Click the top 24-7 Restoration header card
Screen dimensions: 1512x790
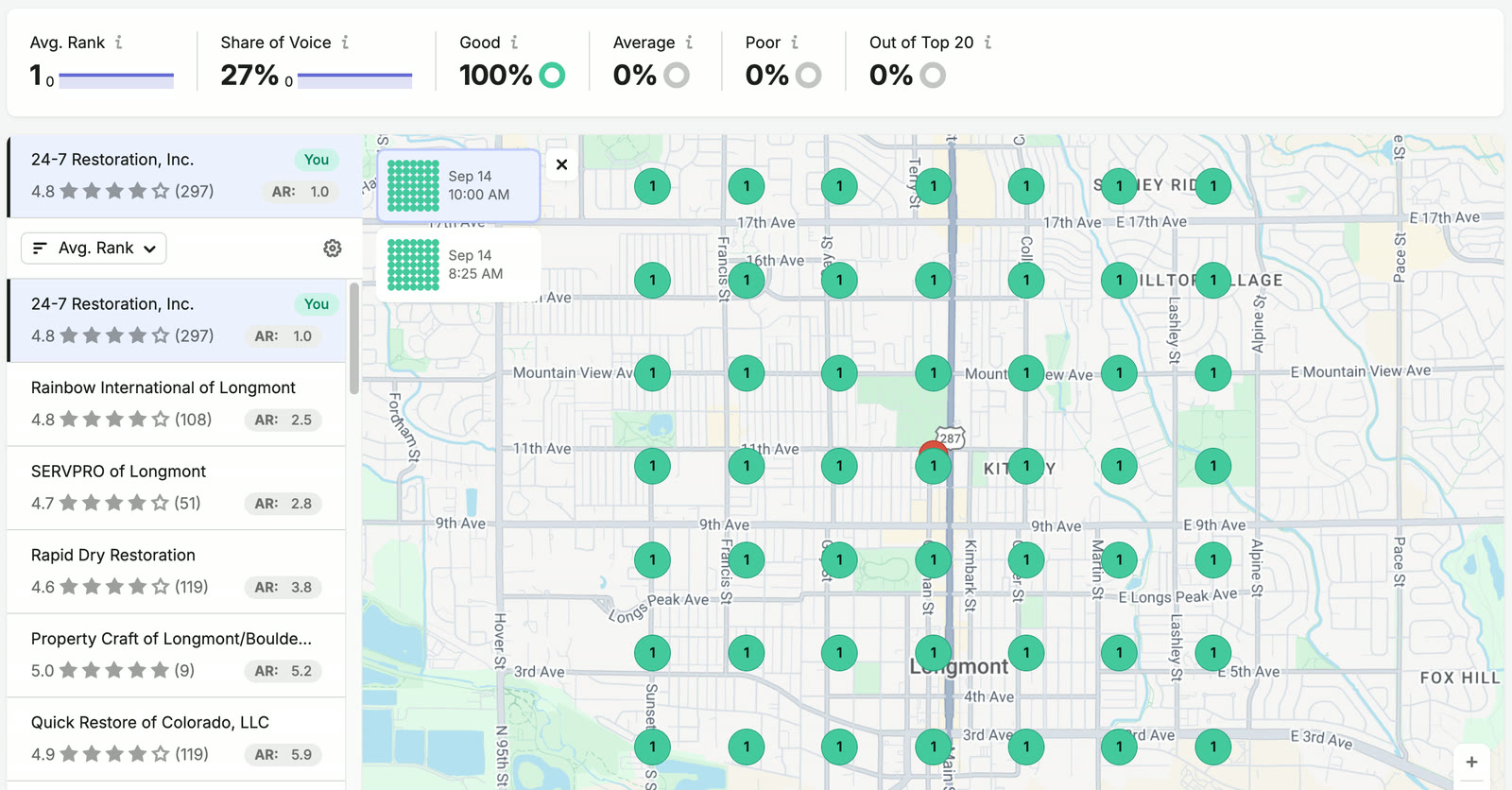[x=185, y=177]
